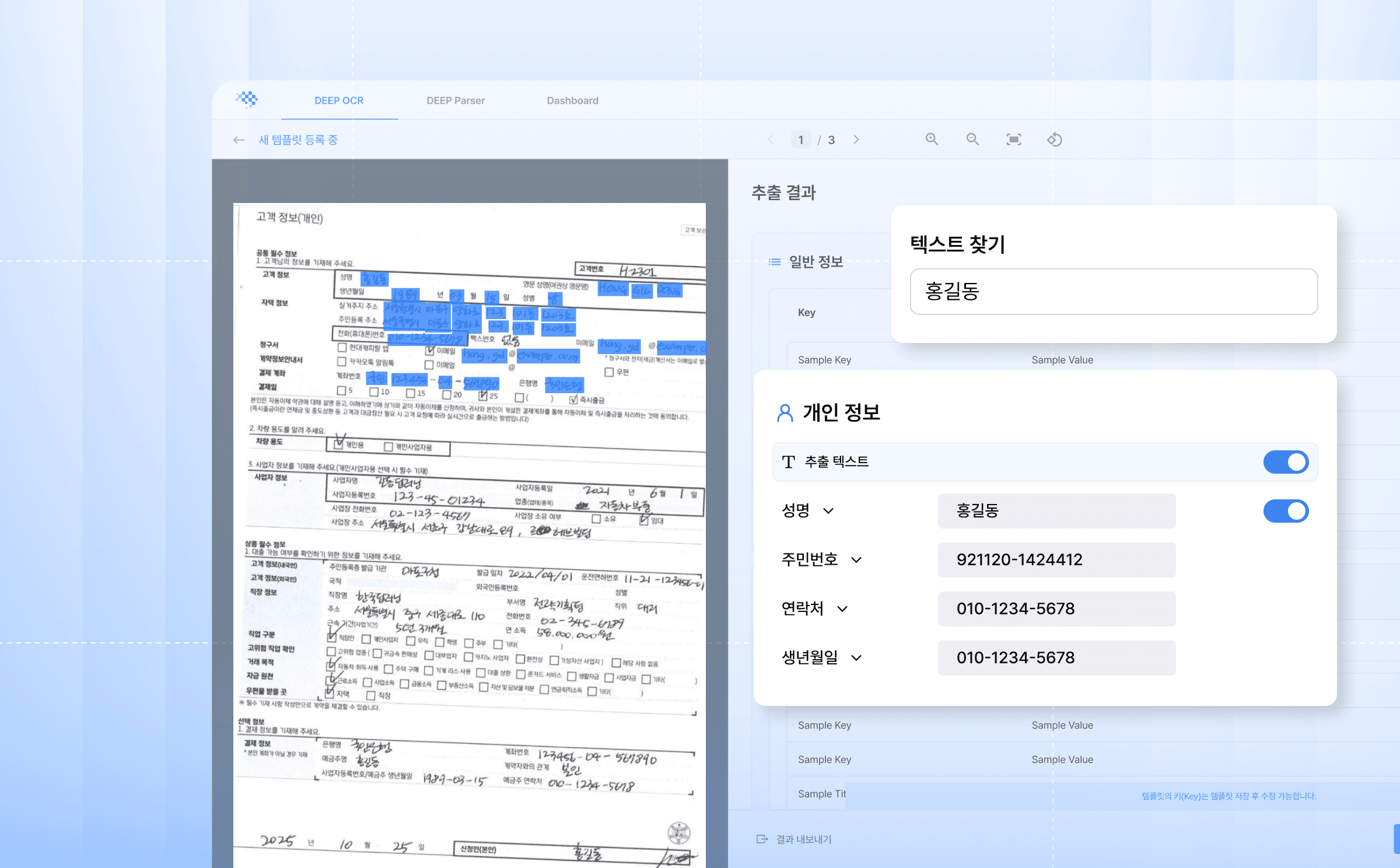Toggle the 추출 텍스트 switch

pyautogui.click(x=1286, y=462)
